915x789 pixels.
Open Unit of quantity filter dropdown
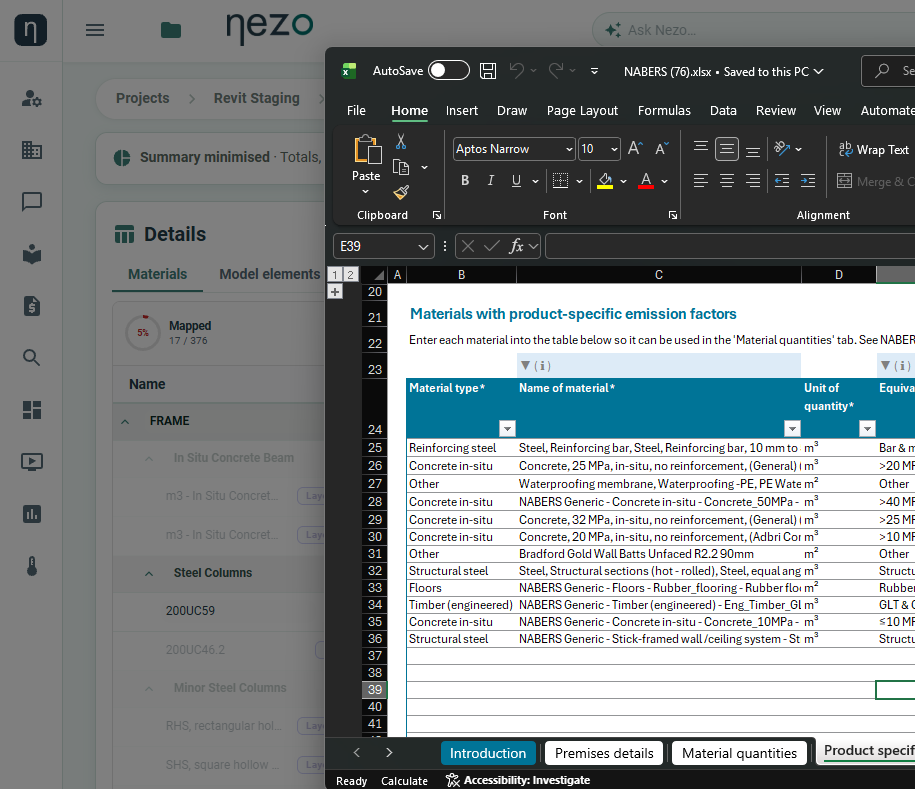pyautogui.click(x=867, y=429)
